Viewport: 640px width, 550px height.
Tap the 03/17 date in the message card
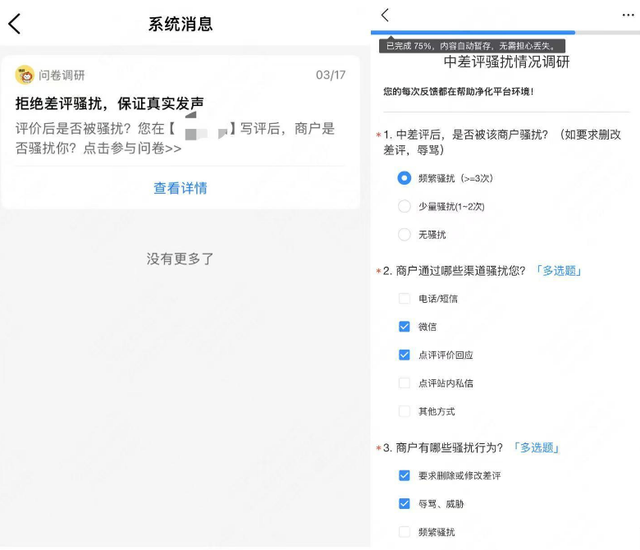point(331,75)
